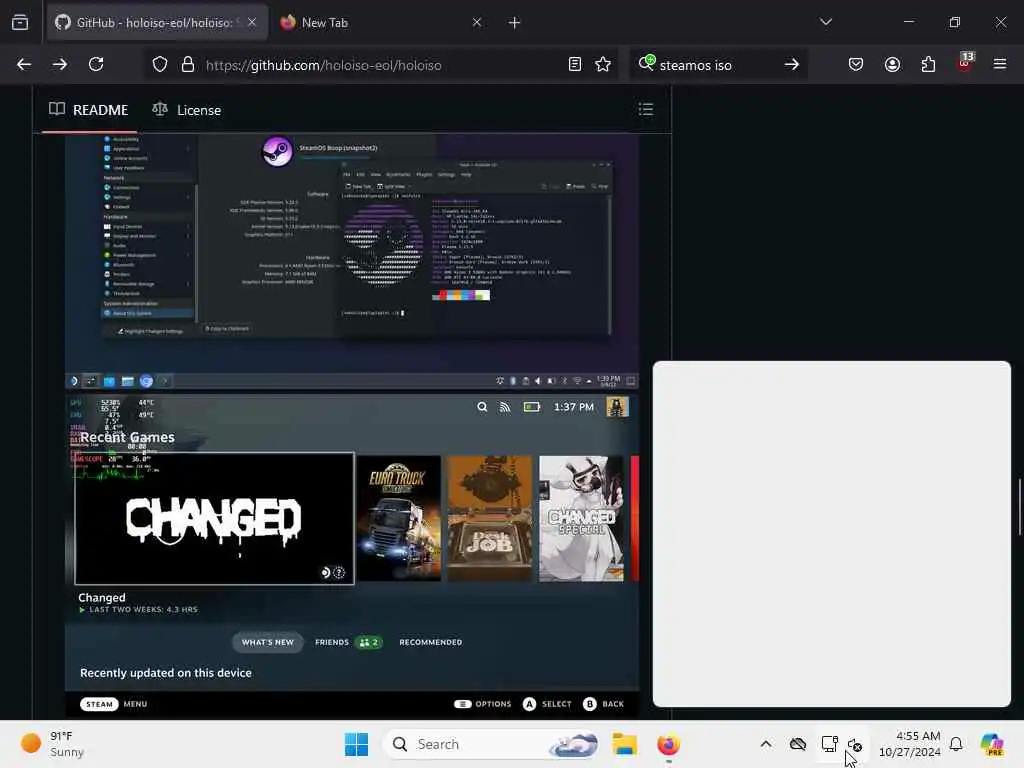Open the notifications bell icon
Viewport: 1024px width, 768px height.
[956, 744]
